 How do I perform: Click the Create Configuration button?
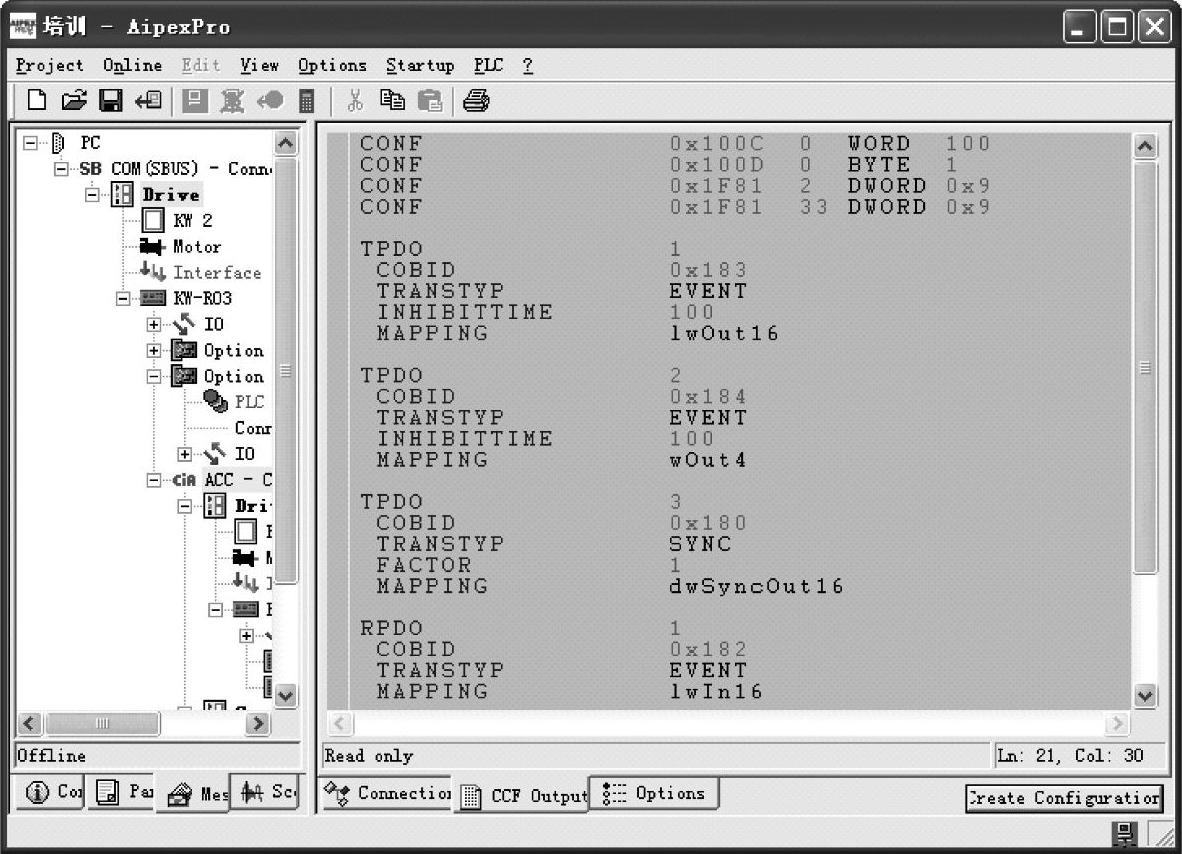(1063, 798)
